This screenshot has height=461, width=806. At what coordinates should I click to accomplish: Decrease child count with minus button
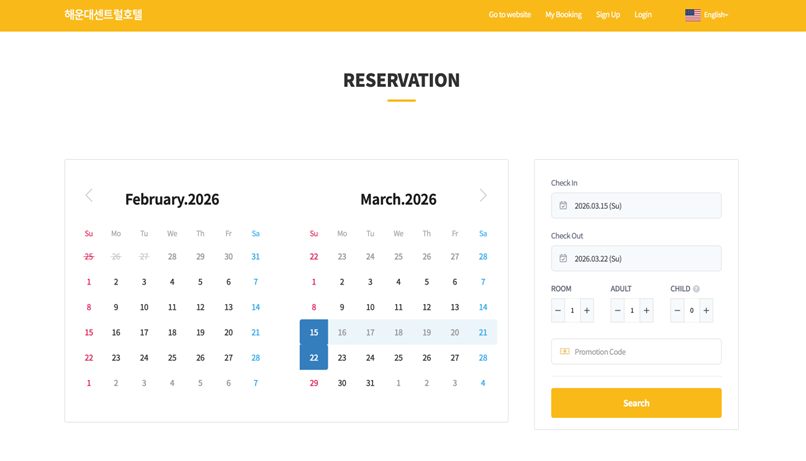click(677, 311)
